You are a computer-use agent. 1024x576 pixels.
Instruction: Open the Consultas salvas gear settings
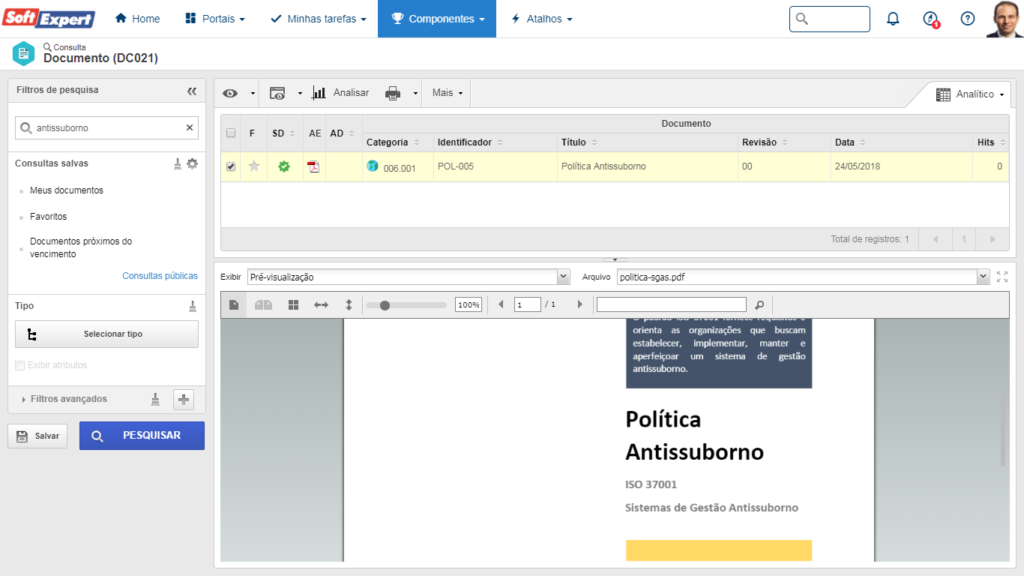(192, 163)
